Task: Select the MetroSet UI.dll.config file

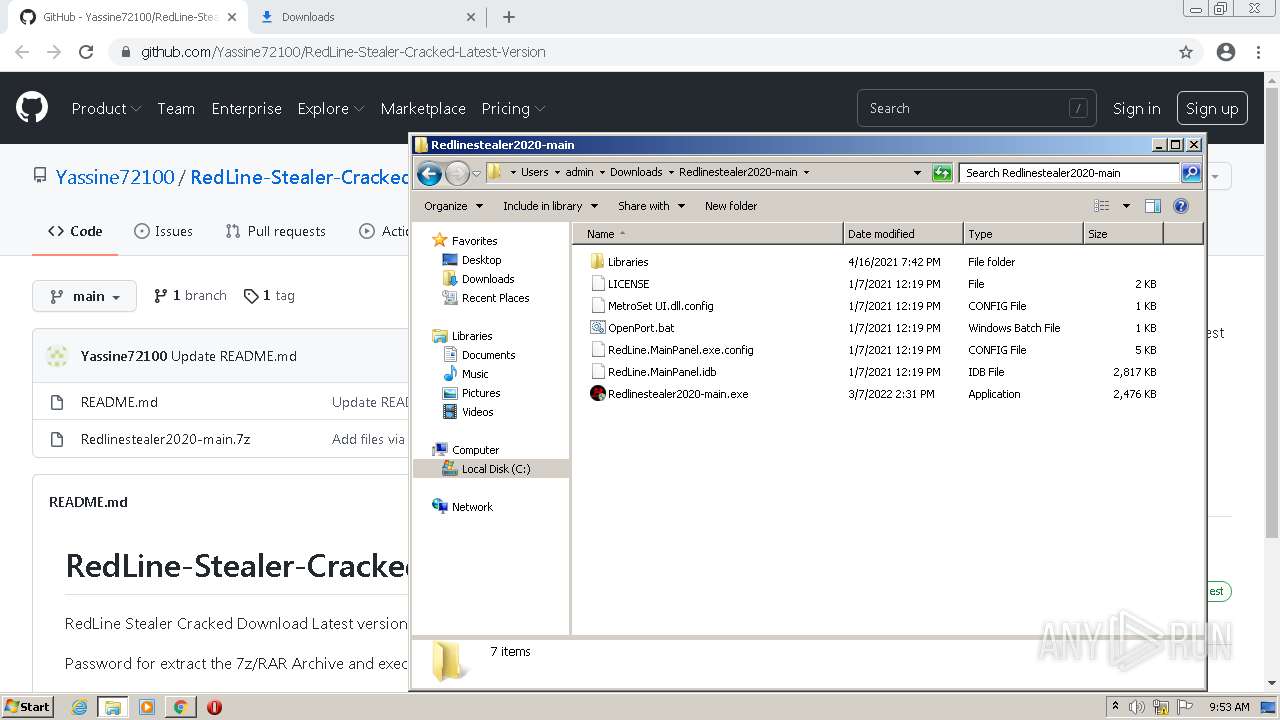Action: click(x=660, y=306)
